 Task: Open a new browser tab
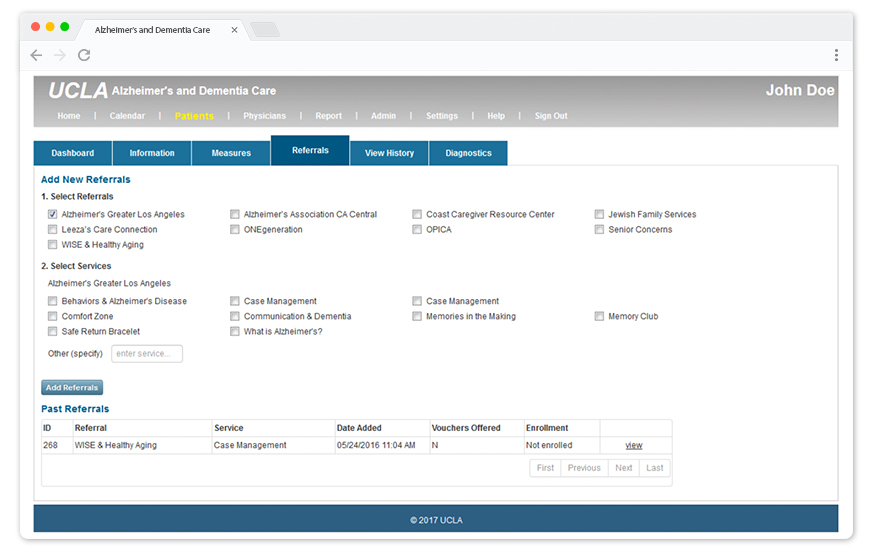265,29
